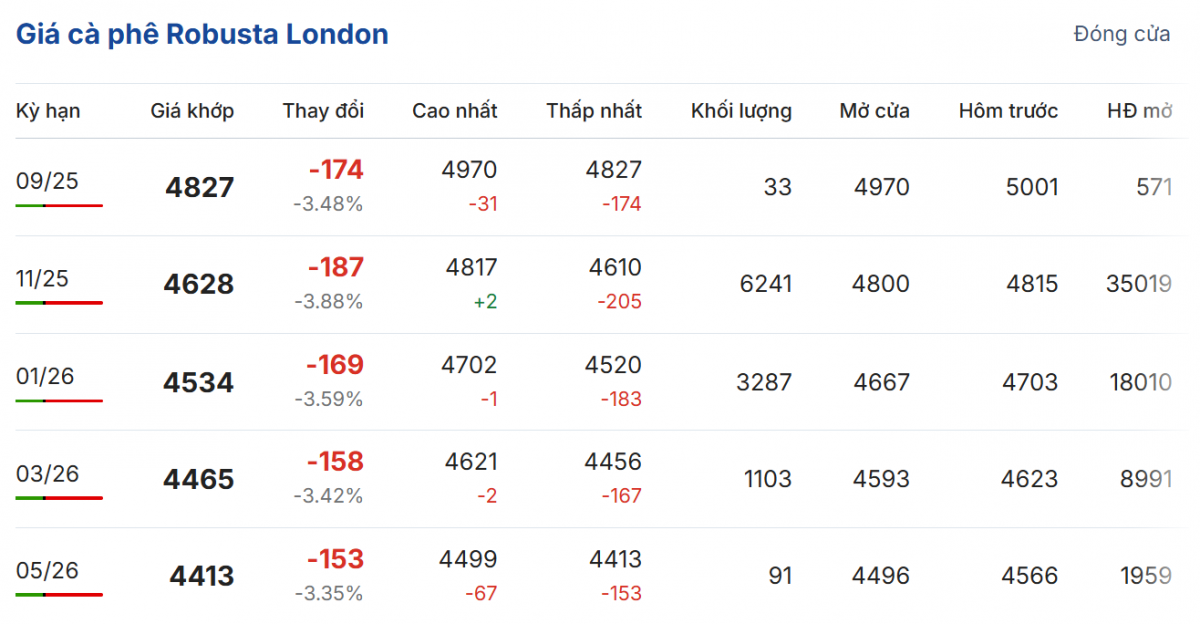
Task: Select the 09/25 contract term
Action: tap(47, 181)
